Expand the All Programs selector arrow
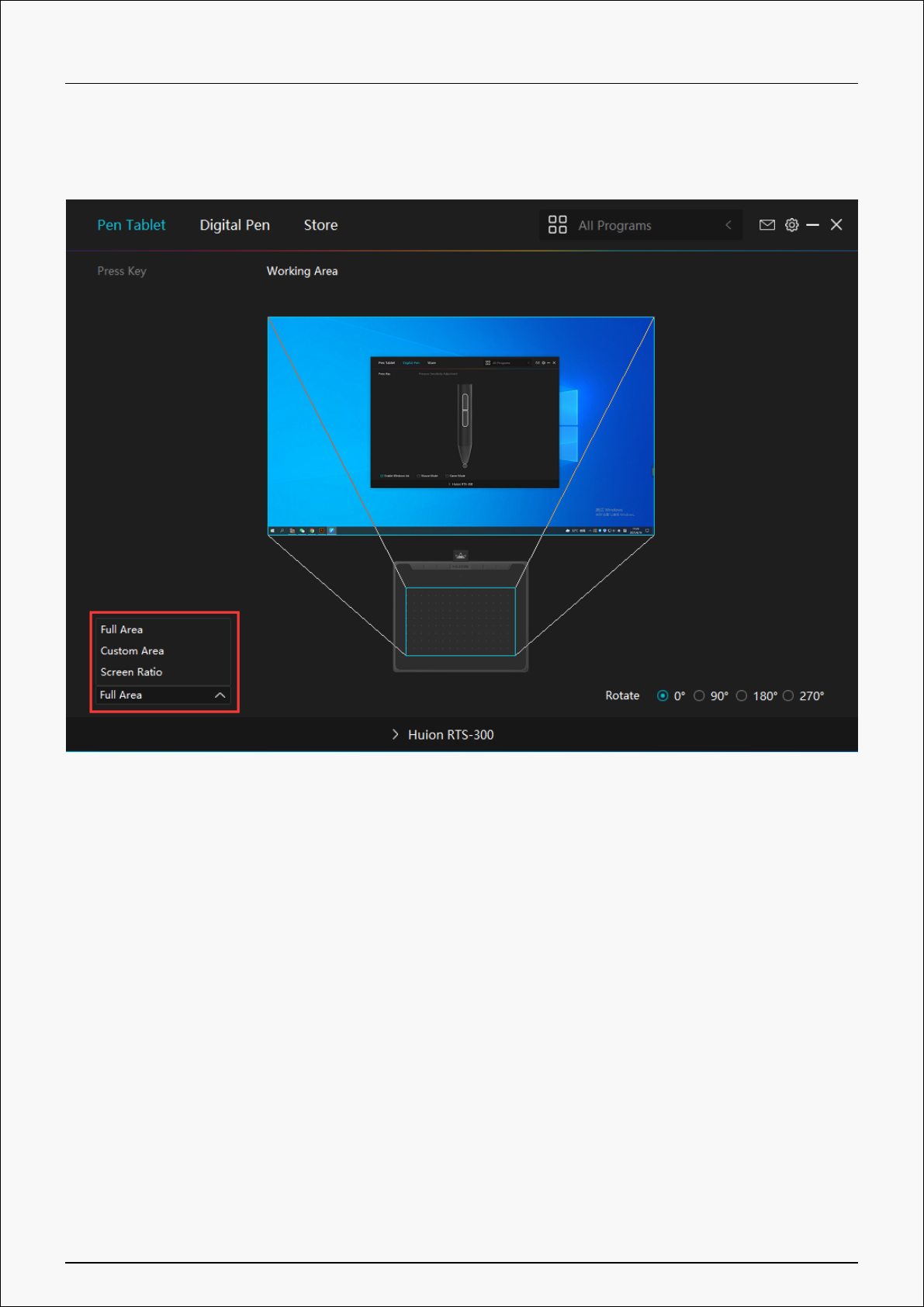The height and width of the screenshot is (1307, 924). pyautogui.click(x=728, y=225)
